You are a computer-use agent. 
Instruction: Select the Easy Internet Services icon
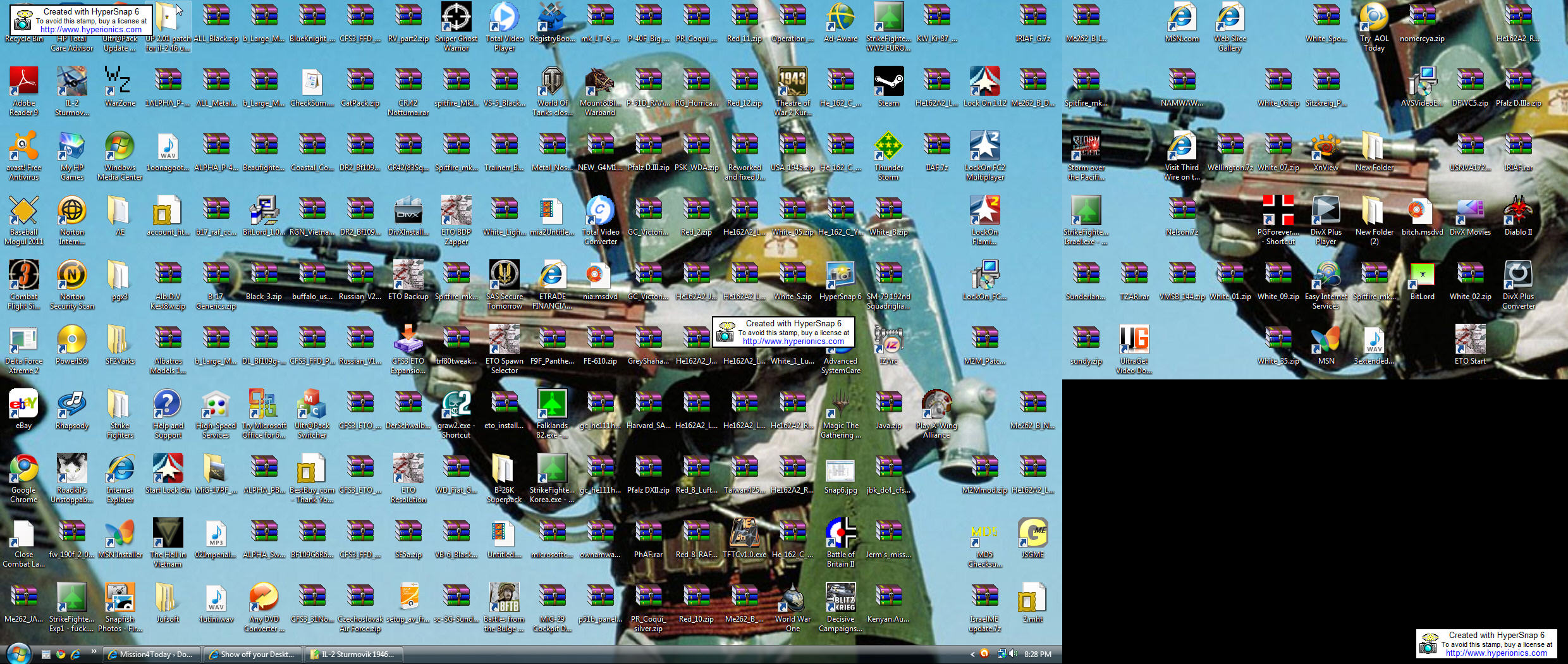click(x=1326, y=285)
